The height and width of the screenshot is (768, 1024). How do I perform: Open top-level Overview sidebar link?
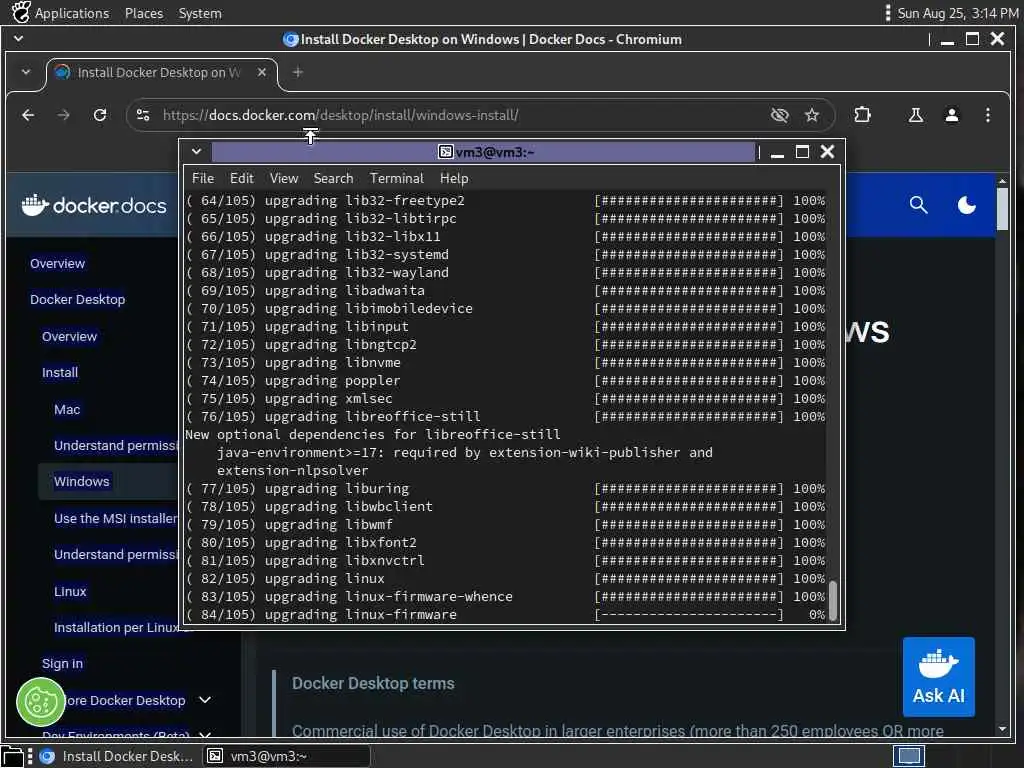tap(57, 264)
